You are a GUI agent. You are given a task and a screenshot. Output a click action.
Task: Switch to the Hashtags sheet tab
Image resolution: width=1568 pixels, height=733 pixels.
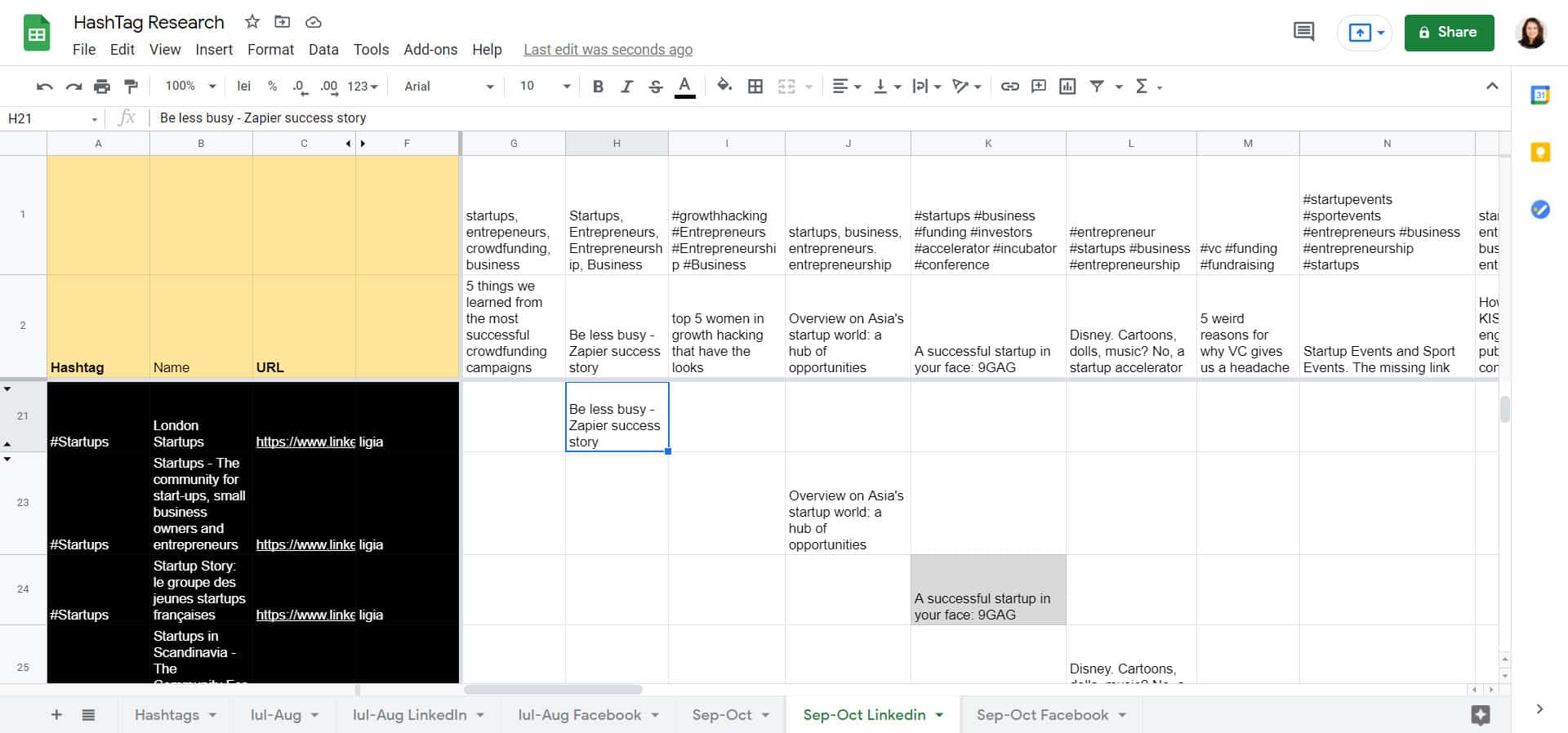click(176, 715)
